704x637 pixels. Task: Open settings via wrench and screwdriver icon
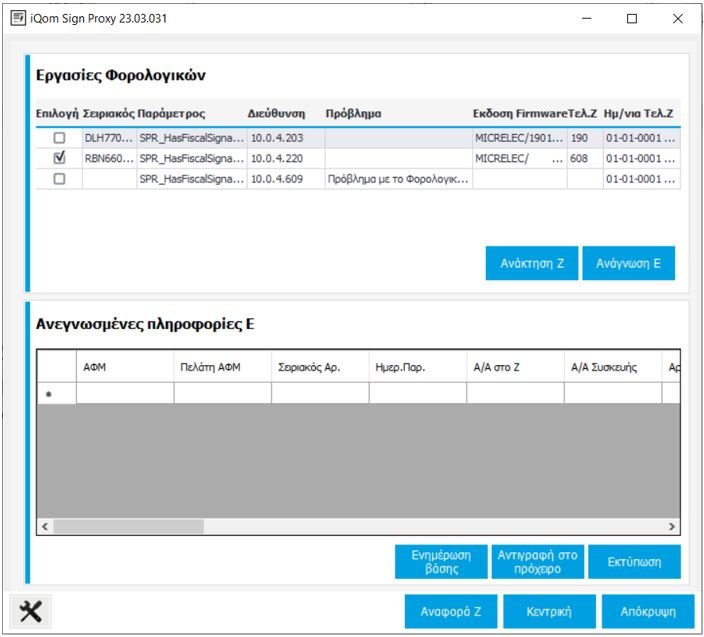click(x=31, y=613)
